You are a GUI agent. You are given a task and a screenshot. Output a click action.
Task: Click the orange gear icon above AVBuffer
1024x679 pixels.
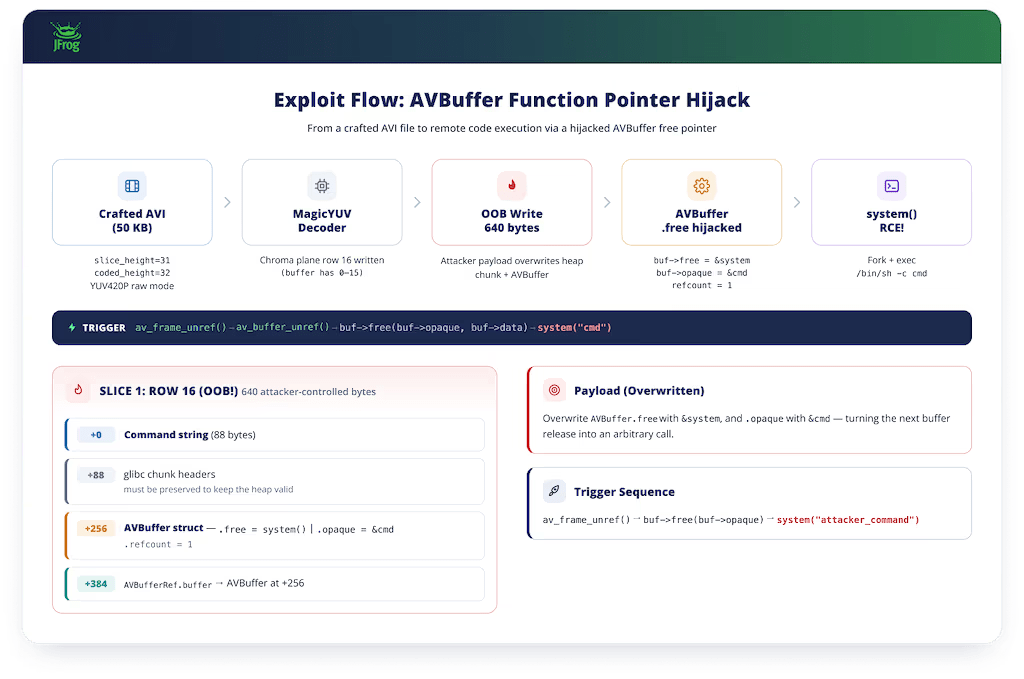pyautogui.click(x=701, y=186)
